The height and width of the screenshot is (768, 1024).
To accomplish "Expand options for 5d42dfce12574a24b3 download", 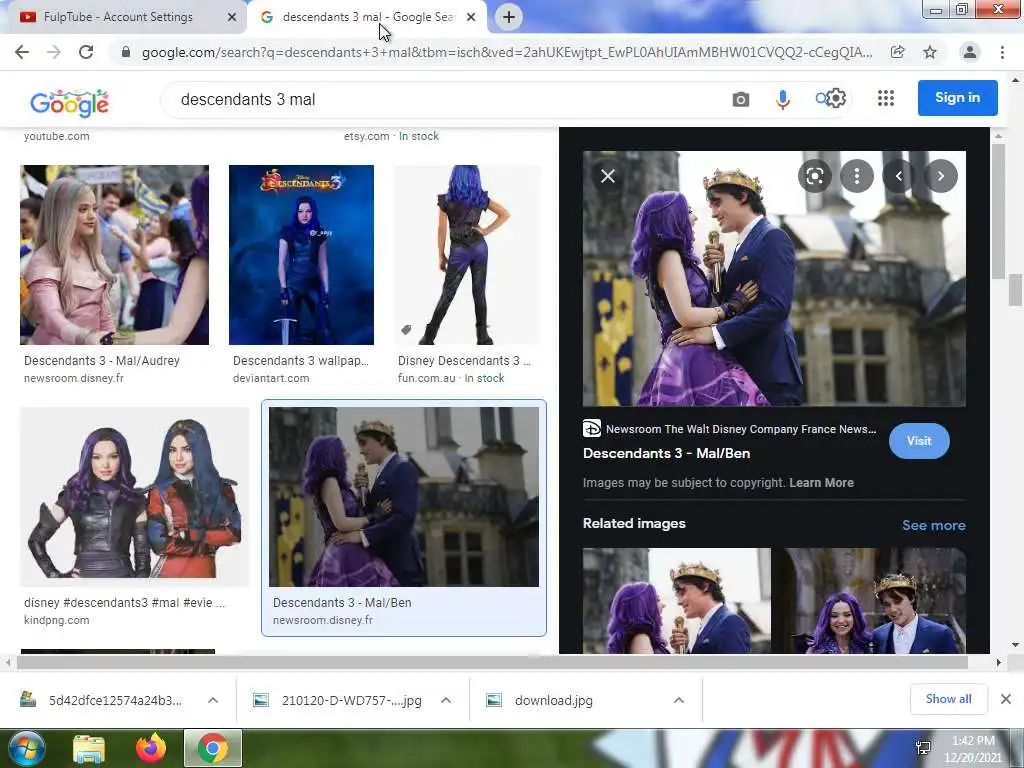I will (213, 700).
